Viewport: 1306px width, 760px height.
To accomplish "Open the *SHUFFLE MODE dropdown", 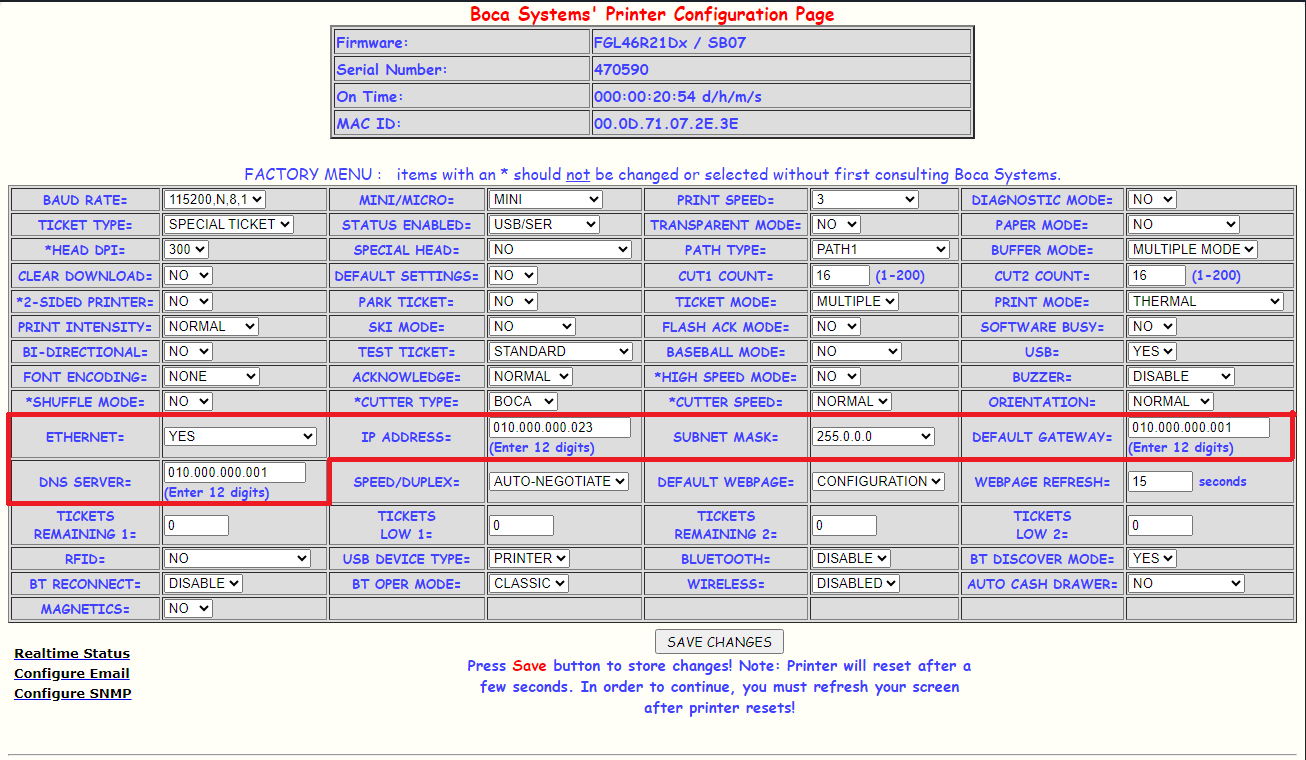I will point(188,401).
